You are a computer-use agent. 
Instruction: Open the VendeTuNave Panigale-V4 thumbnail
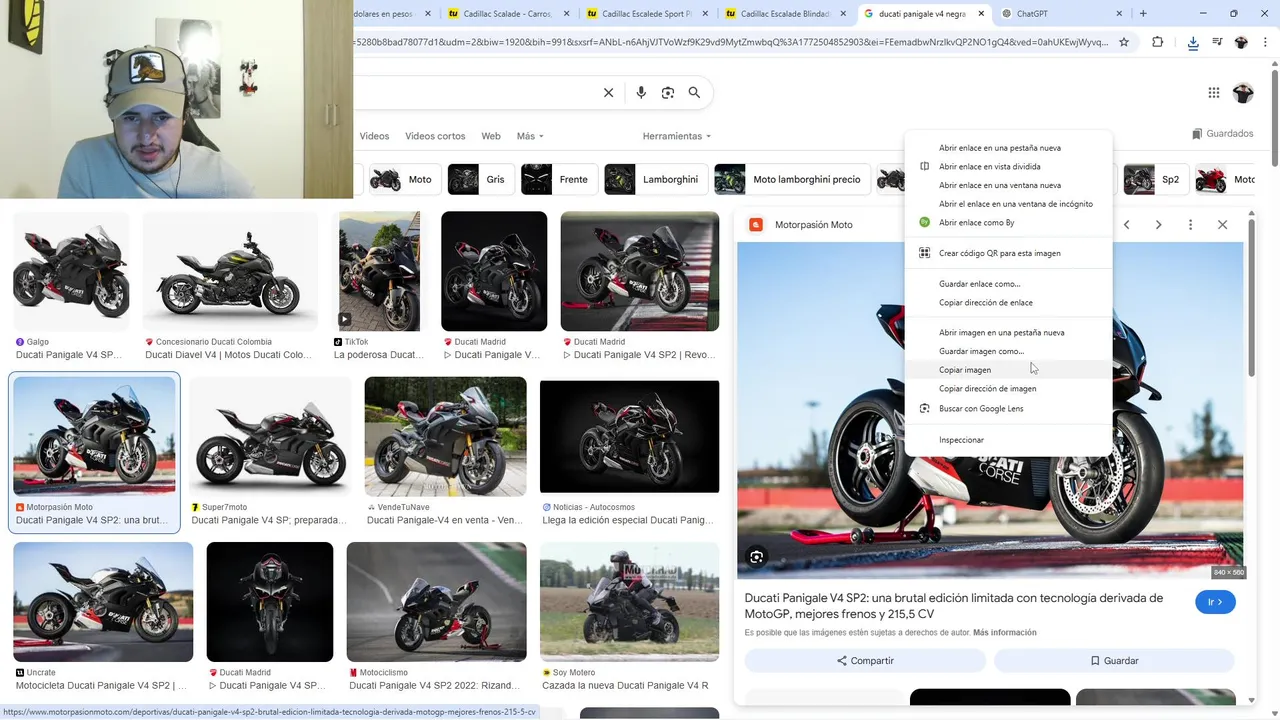(x=445, y=436)
